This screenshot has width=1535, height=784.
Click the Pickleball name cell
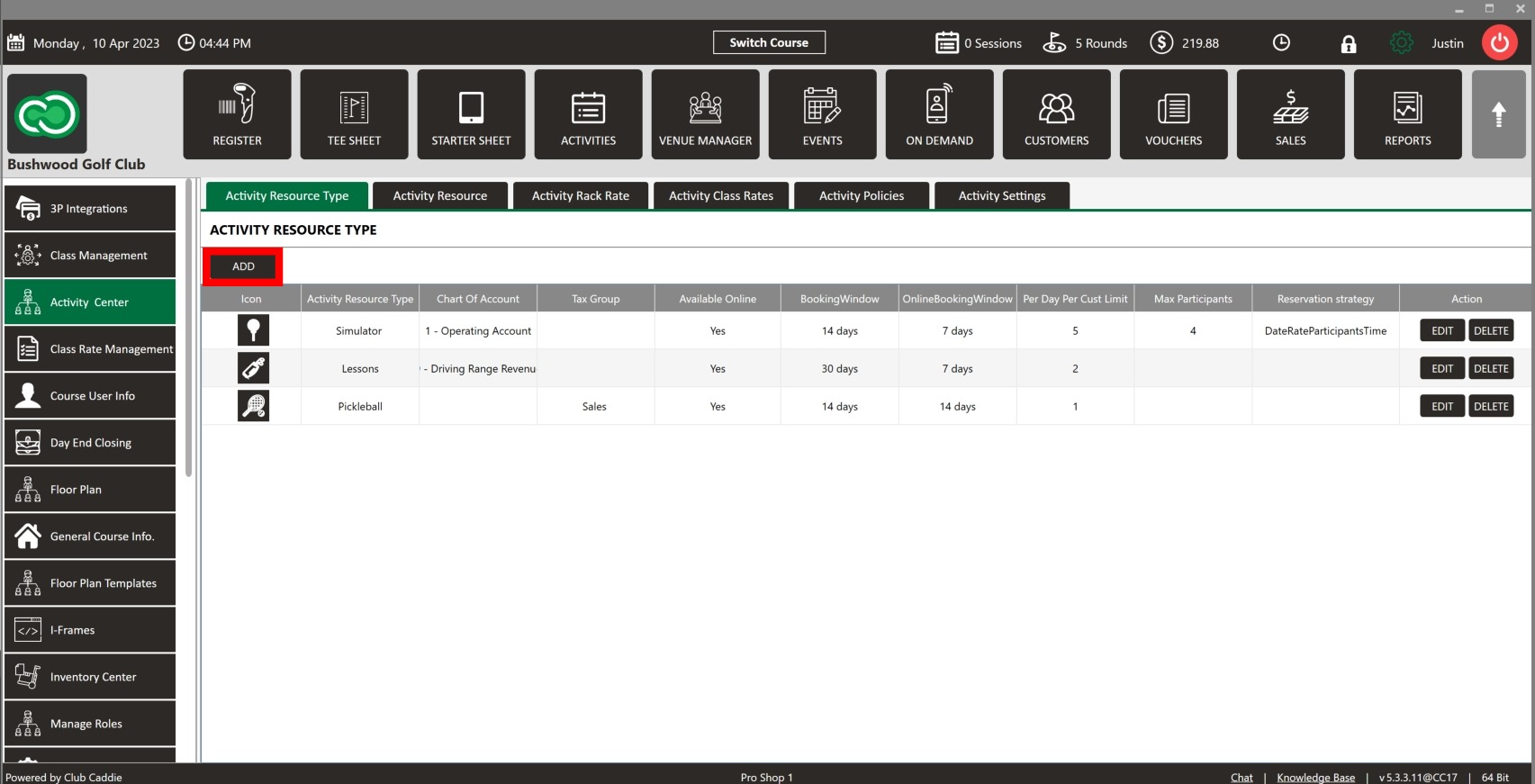pyautogui.click(x=360, y=406)
